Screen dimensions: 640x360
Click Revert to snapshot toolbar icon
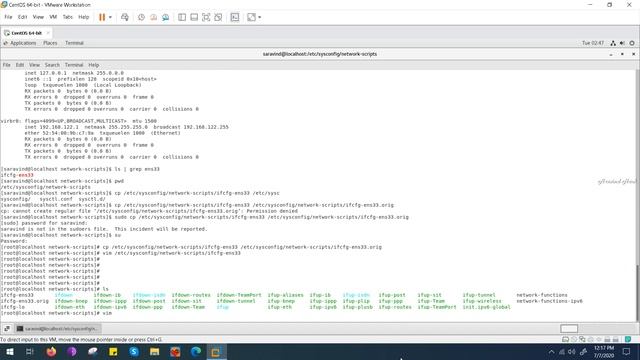[153, 17]
